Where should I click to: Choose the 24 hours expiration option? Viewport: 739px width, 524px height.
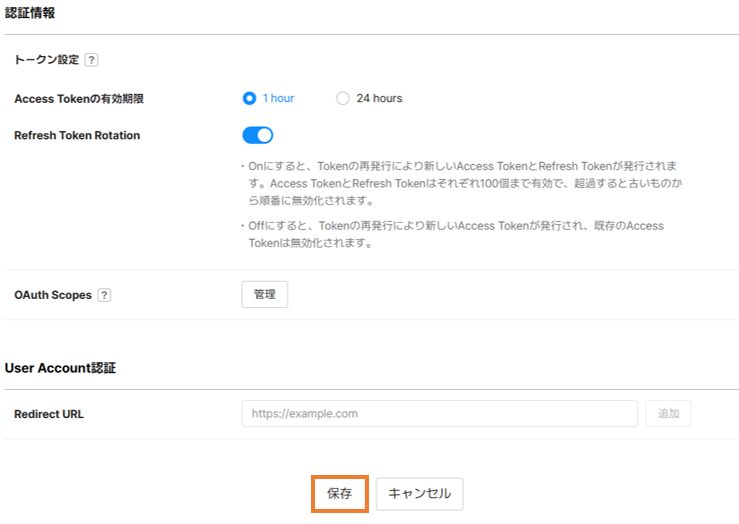[343, 98]
